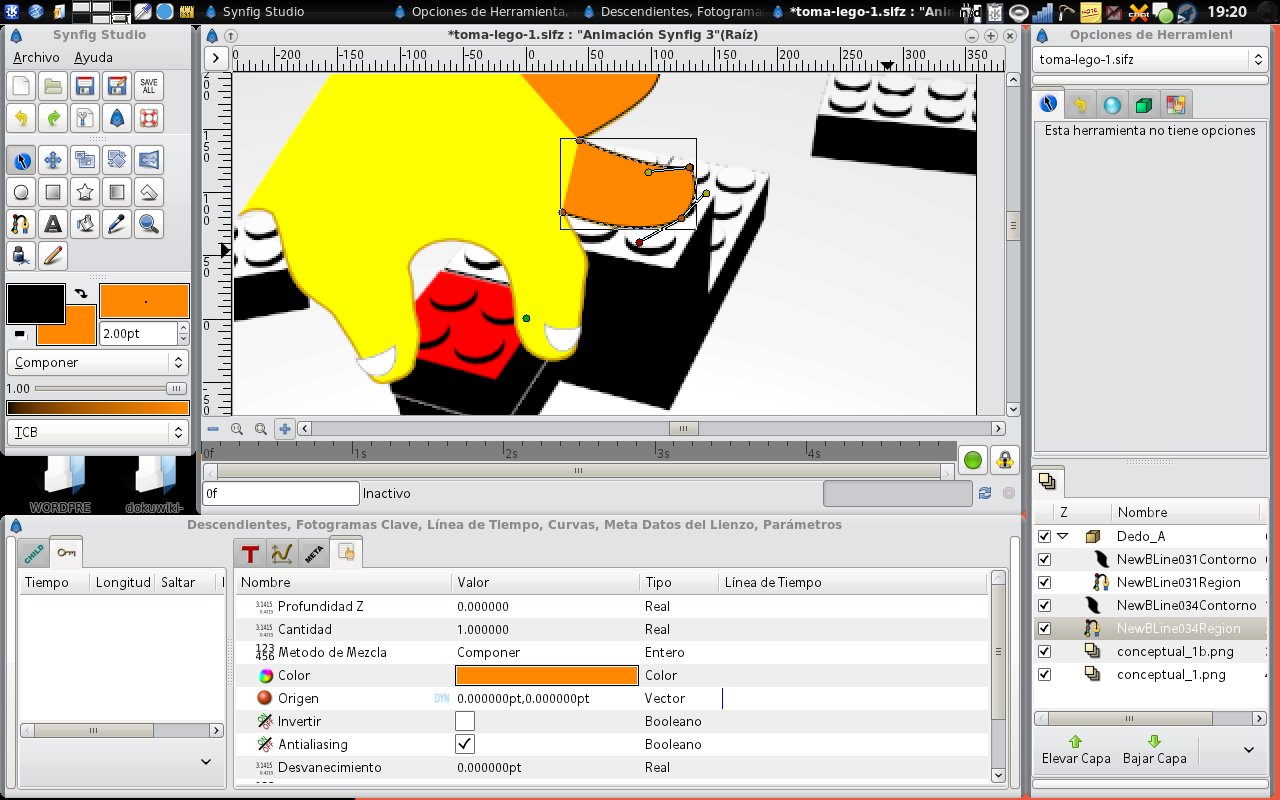Image resolution: width=1280 pixels, height=800 pixels.
Task: Redo with the green arrow icon
Action: point(54,118)
